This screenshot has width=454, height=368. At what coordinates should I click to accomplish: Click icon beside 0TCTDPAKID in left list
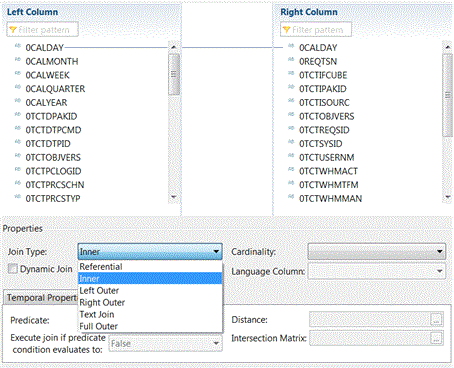[x=18, y=115]
